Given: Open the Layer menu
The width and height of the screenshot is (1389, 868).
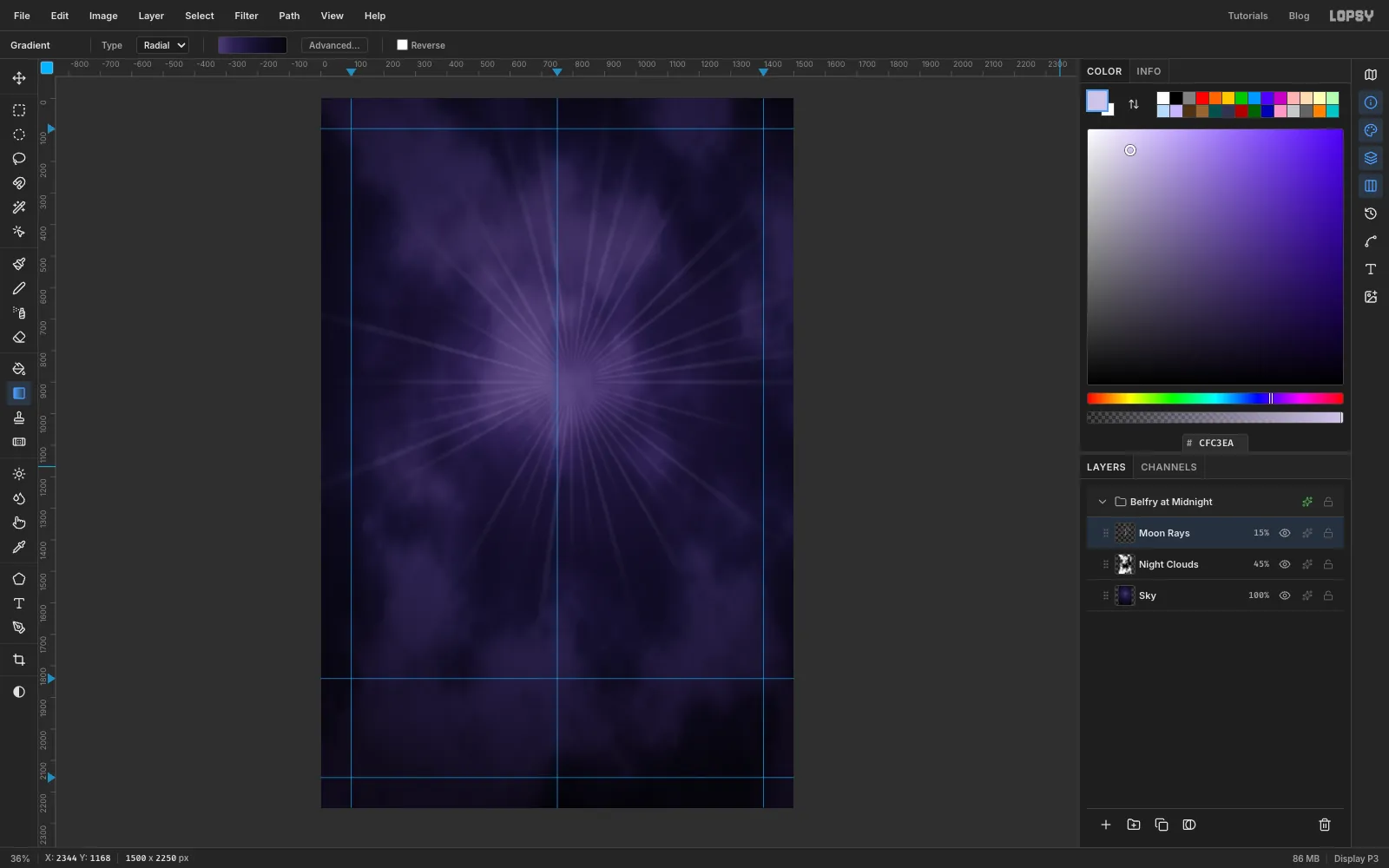Looking at the screenshot, I should click(151, 16).
